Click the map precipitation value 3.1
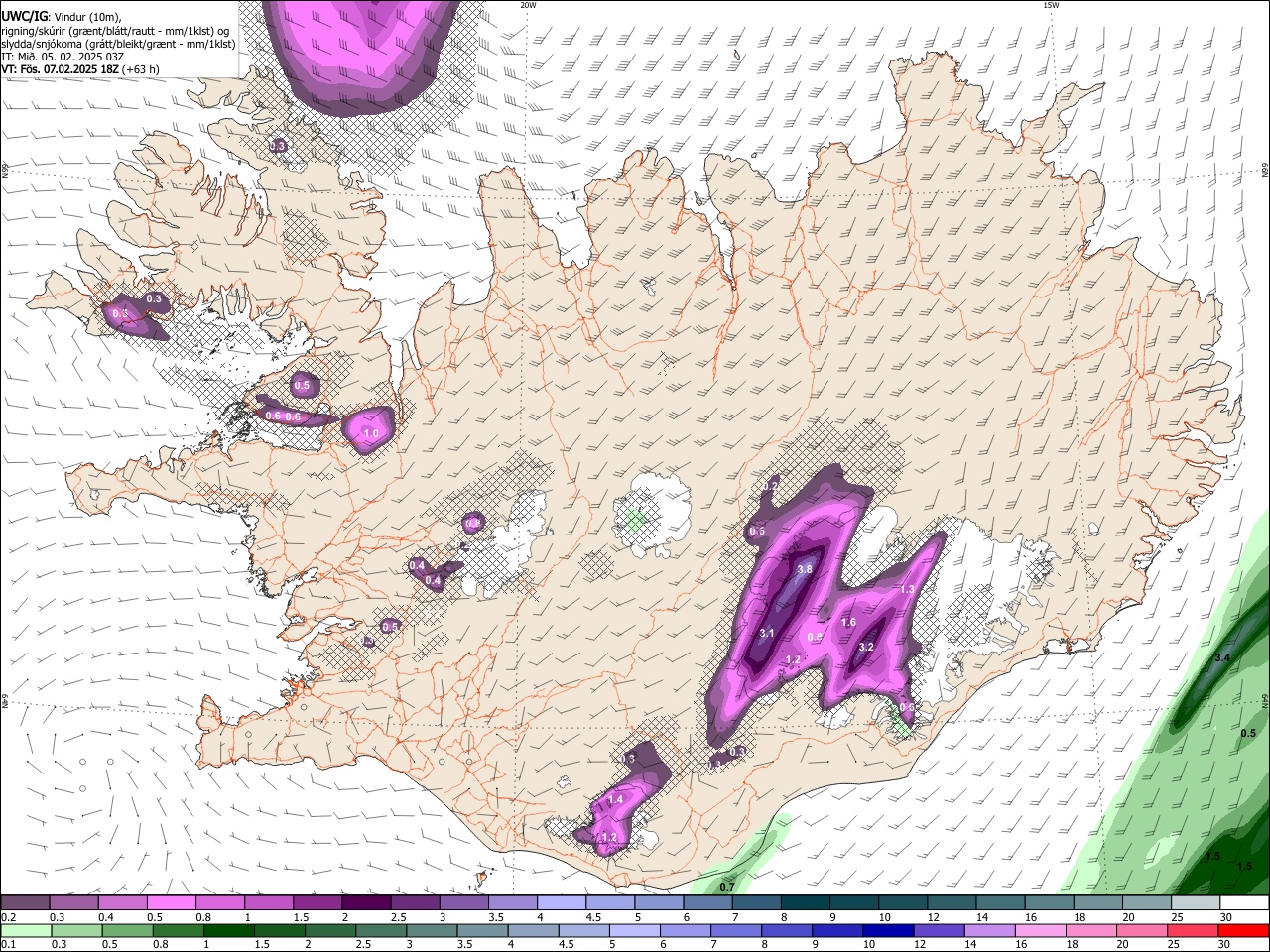This screenshot has height=952, width=1270. [x=766, y=633]
